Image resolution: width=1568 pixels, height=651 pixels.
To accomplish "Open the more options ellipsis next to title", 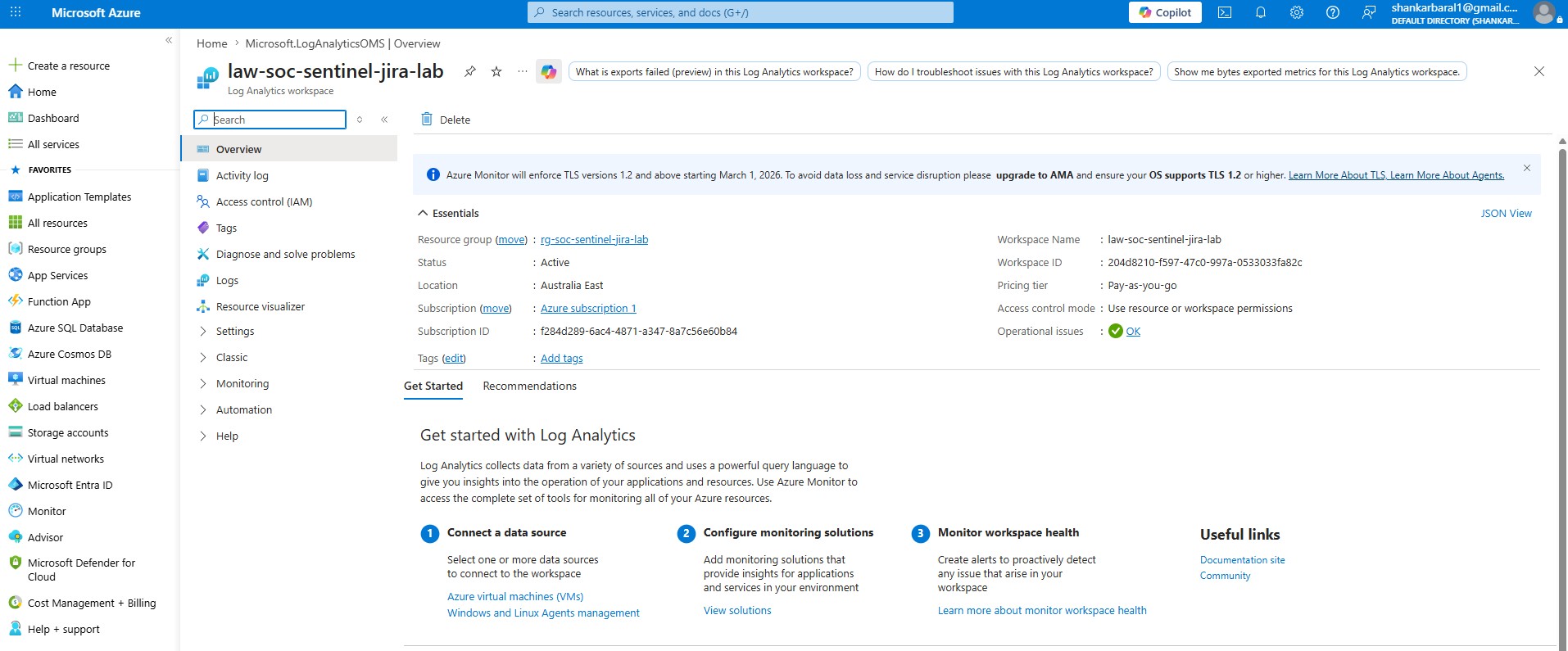I will tap(523, 71).
